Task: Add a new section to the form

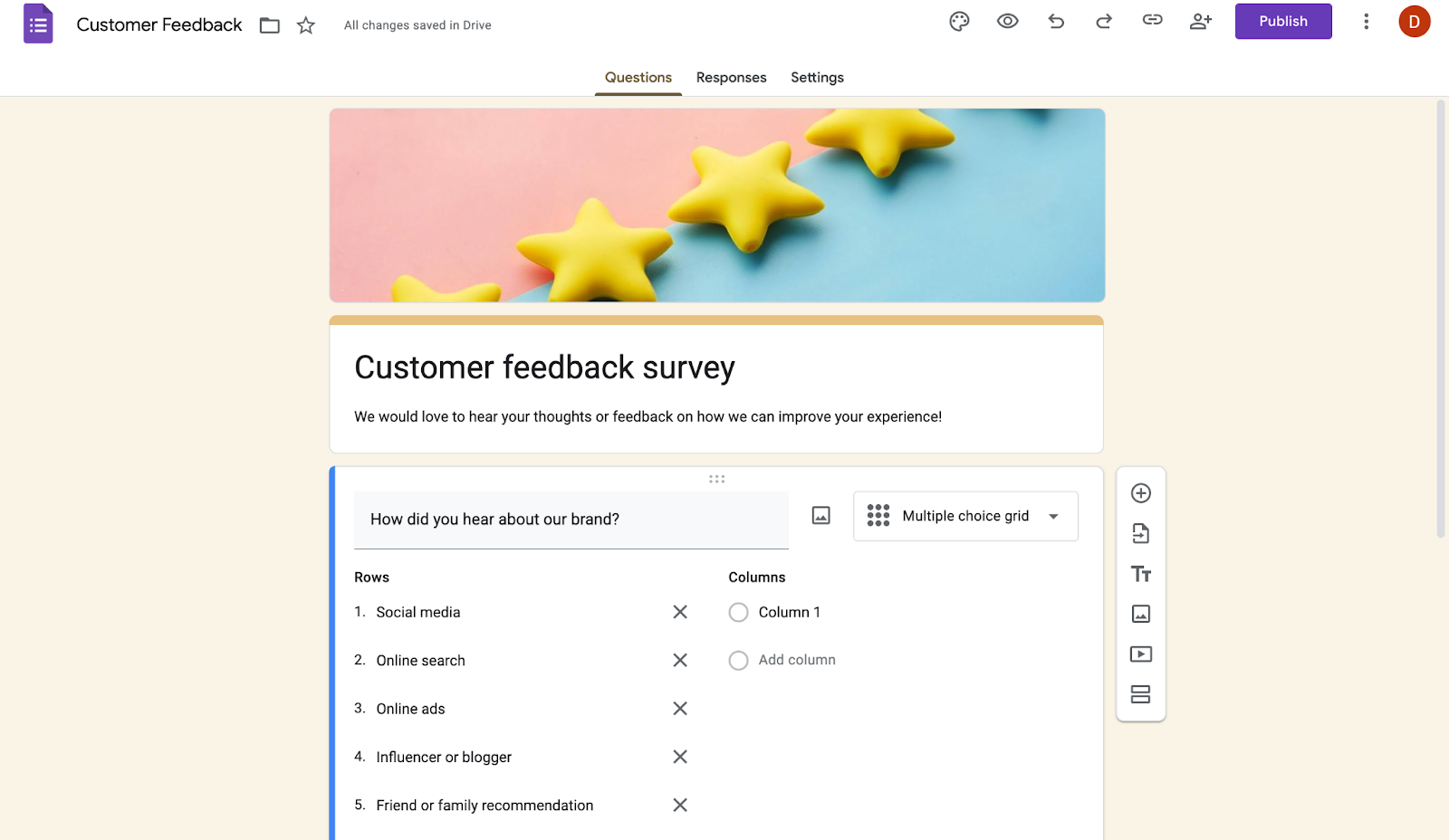Action: pyautogui.click(x=1140, y=693)
